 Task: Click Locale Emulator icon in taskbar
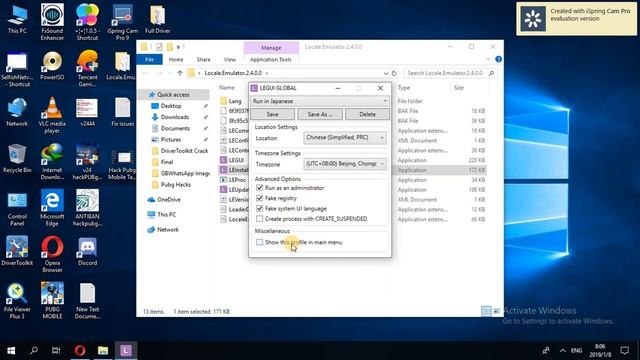click(126, 350)
